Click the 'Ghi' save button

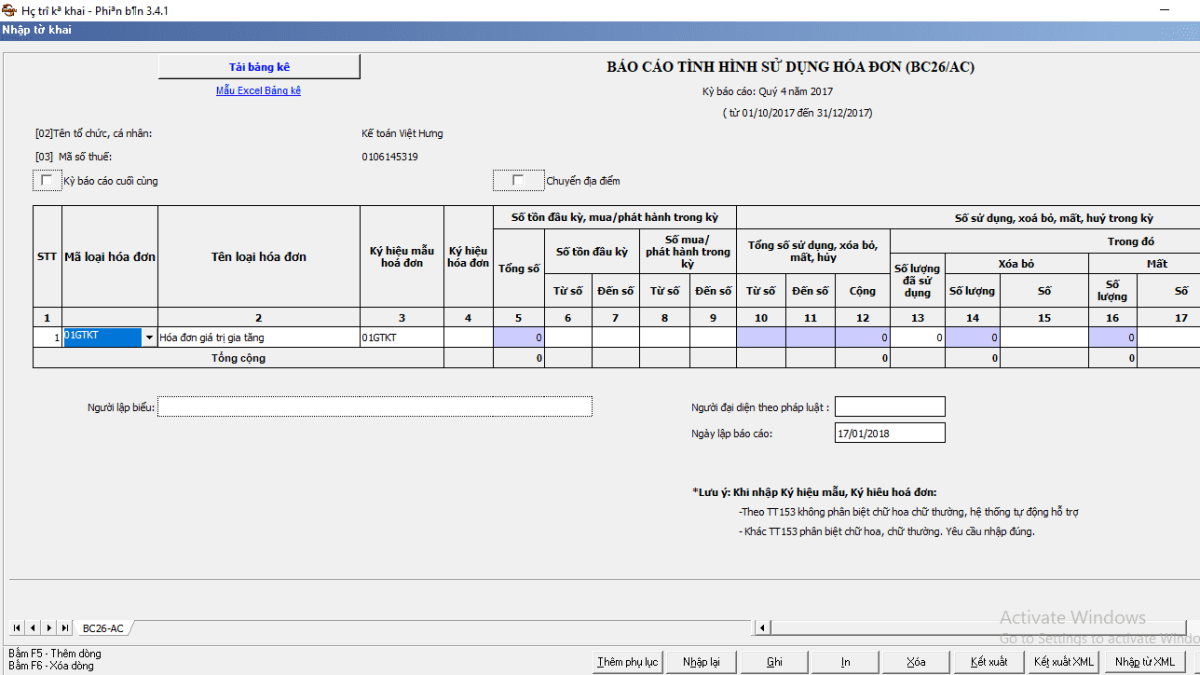(775, 662)
